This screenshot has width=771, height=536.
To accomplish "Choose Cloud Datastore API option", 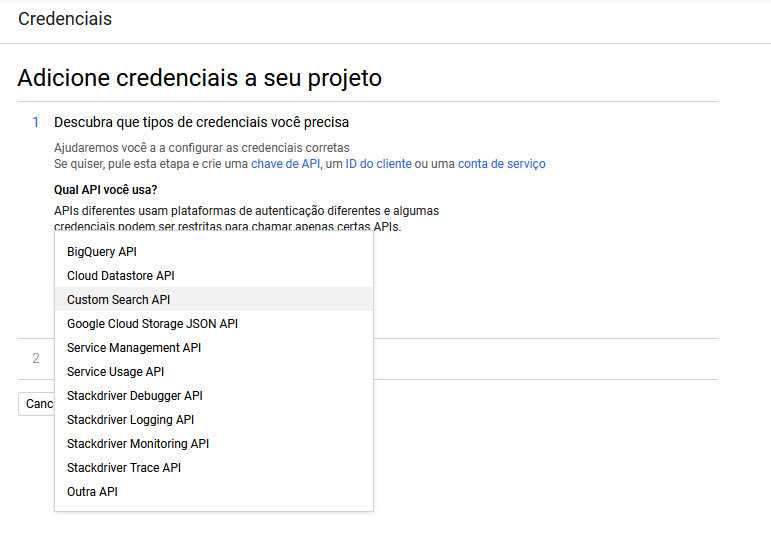I will [x=214, y=276].
